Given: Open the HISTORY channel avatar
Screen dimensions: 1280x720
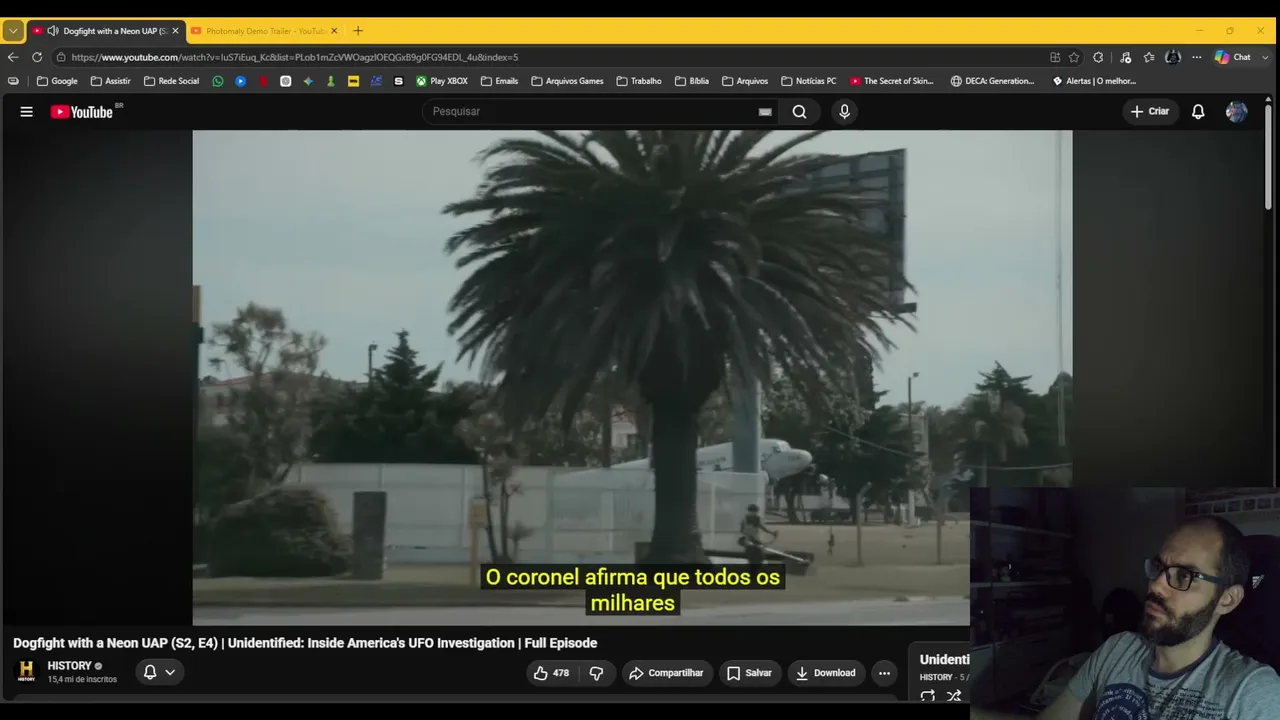Looking at the screenshot, I should [x=26, y=672].
